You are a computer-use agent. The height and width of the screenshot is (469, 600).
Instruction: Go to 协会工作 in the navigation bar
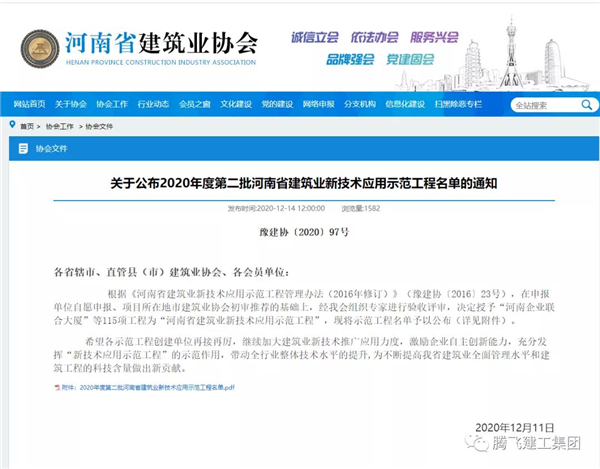click(112, 104)
